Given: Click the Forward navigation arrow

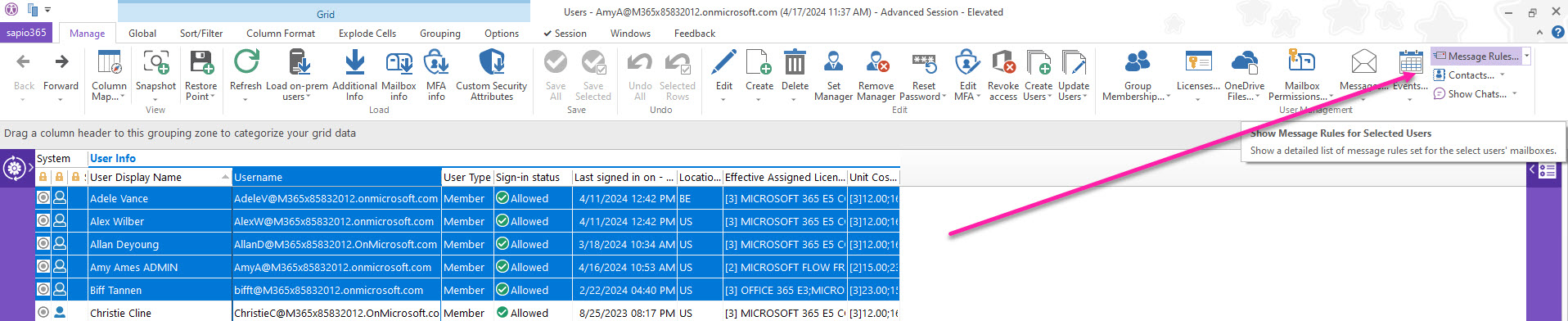Looking at the screenshot, I should pyautogui.click(x=61, y=74).
